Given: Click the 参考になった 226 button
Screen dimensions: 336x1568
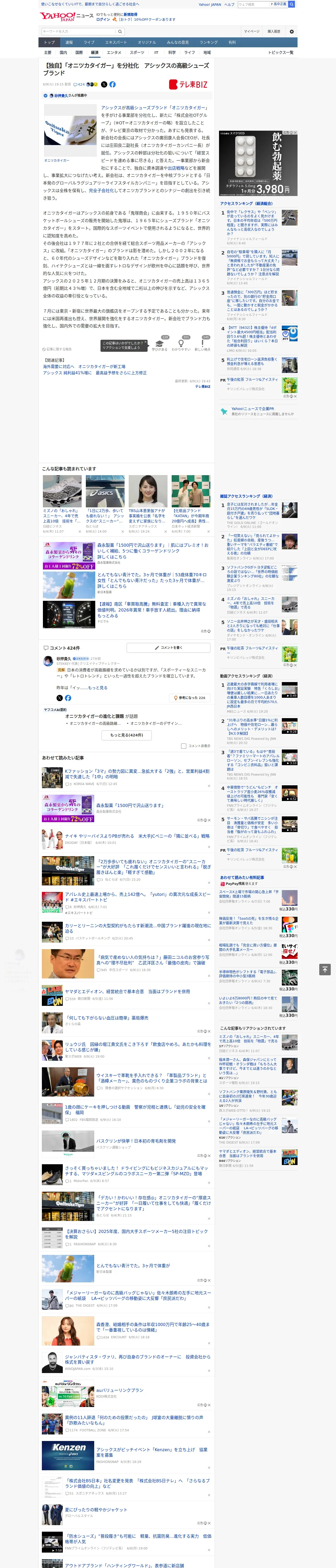Looking at the screenshot, I should click(190, 698).
